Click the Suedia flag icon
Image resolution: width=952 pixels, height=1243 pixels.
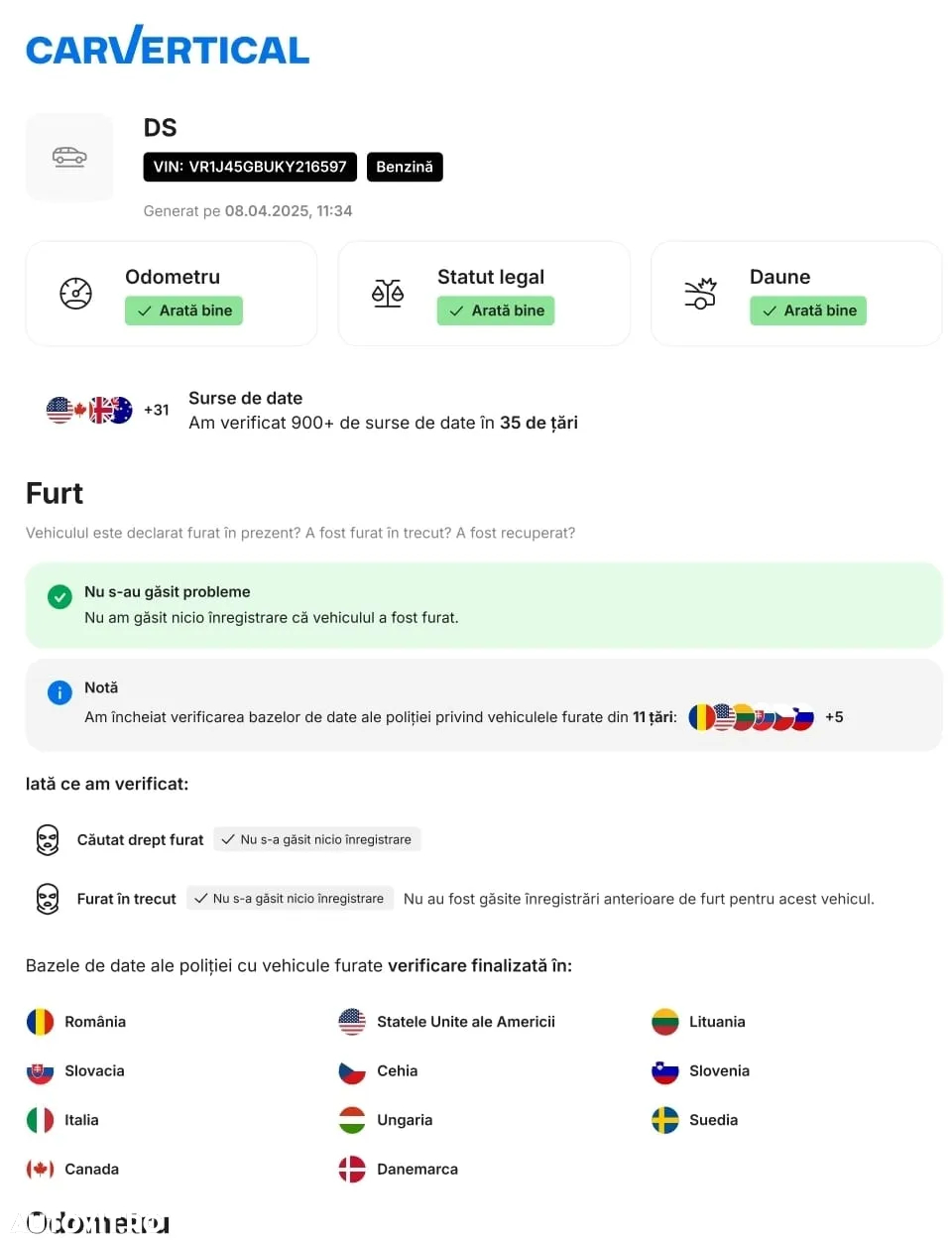(664, 1120)
